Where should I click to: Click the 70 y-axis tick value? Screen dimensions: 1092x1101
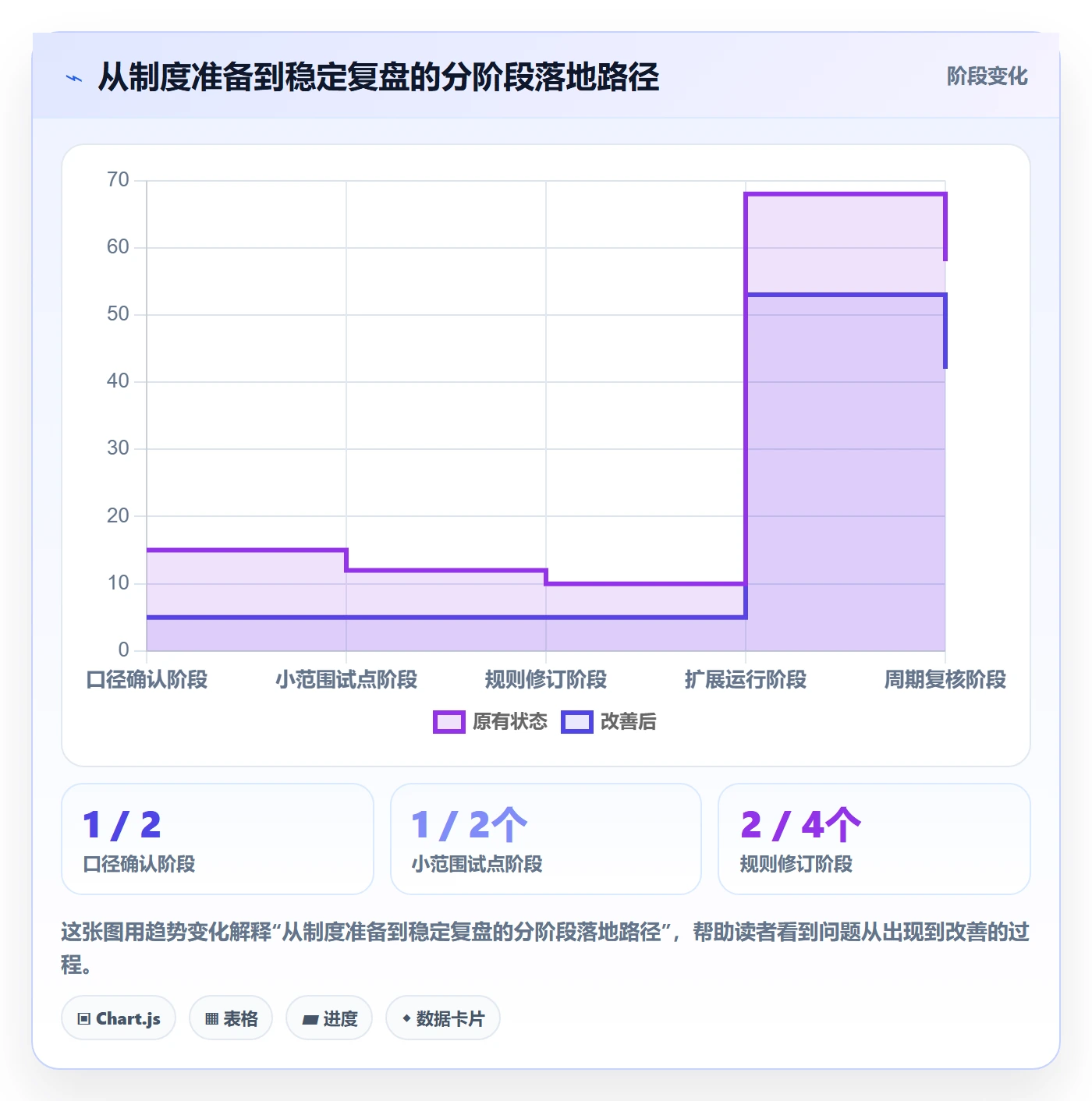tap(118, 180)
